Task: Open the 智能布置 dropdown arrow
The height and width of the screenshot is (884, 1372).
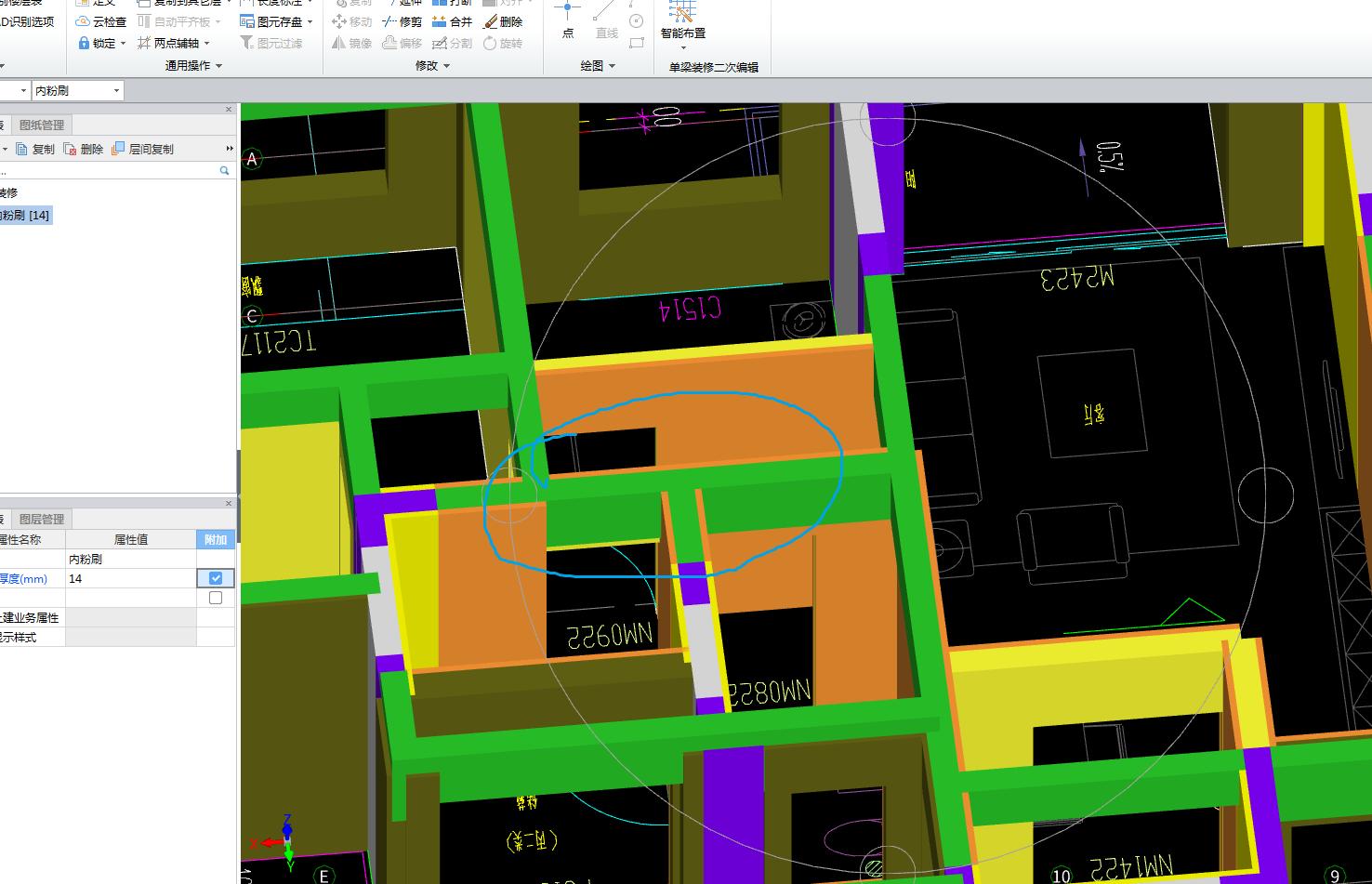Action: 683,48
